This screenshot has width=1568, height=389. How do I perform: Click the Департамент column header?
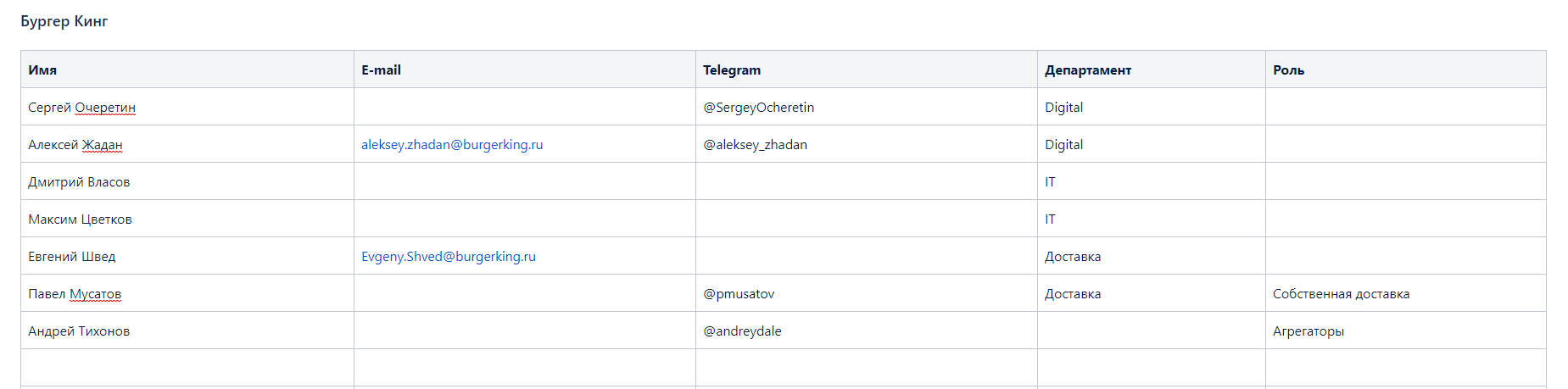(1088, 70)
